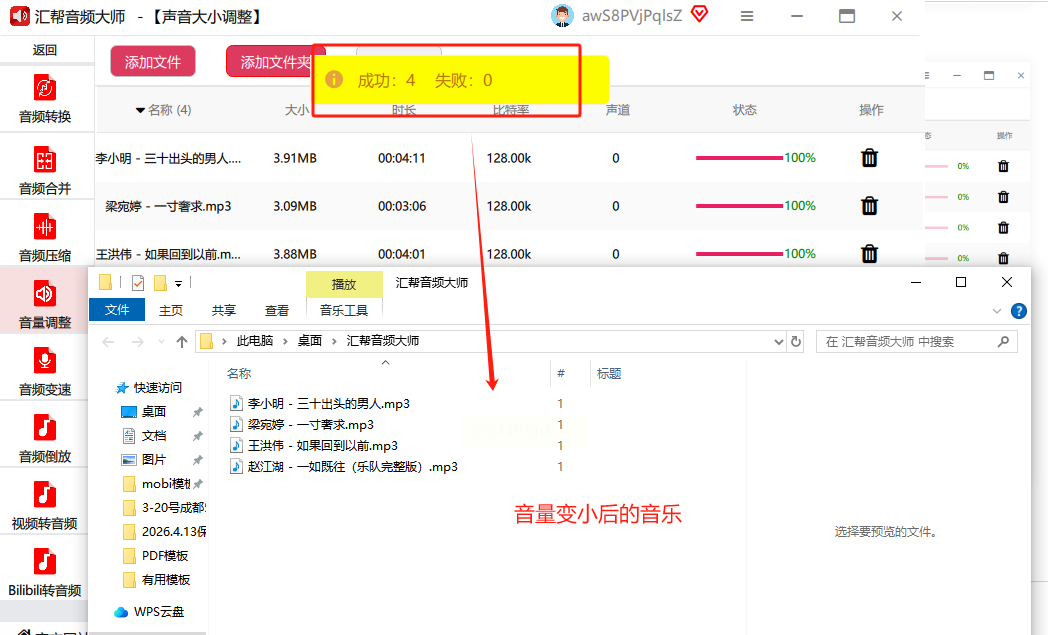Click the 添加文件夹 button
This screenshot has width=1048, height=635.
pyautogui.click(x=269, y=61)
